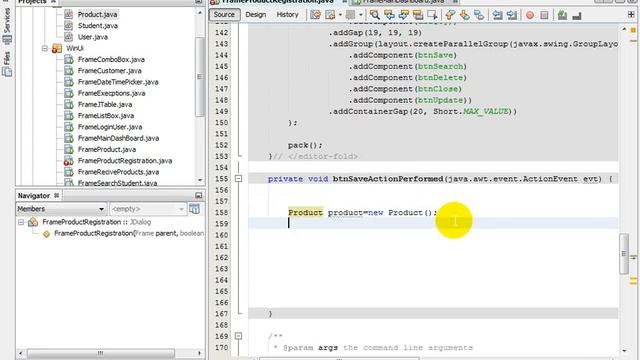Click the Uncomment toolbar icon
Screen dimensions: 640x360
point(577,16)
